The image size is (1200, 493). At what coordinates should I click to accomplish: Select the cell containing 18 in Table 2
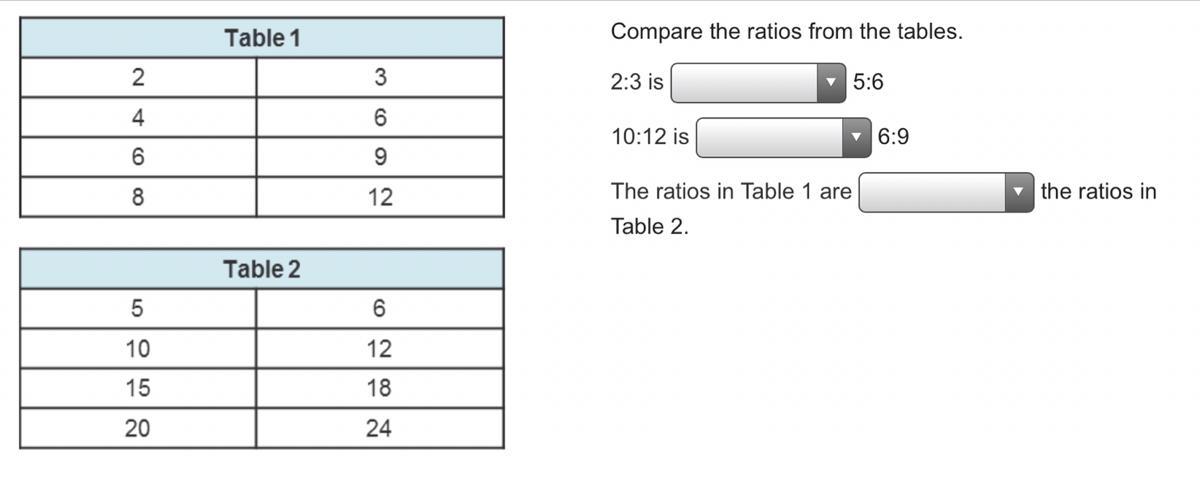[x=379, y=388]
